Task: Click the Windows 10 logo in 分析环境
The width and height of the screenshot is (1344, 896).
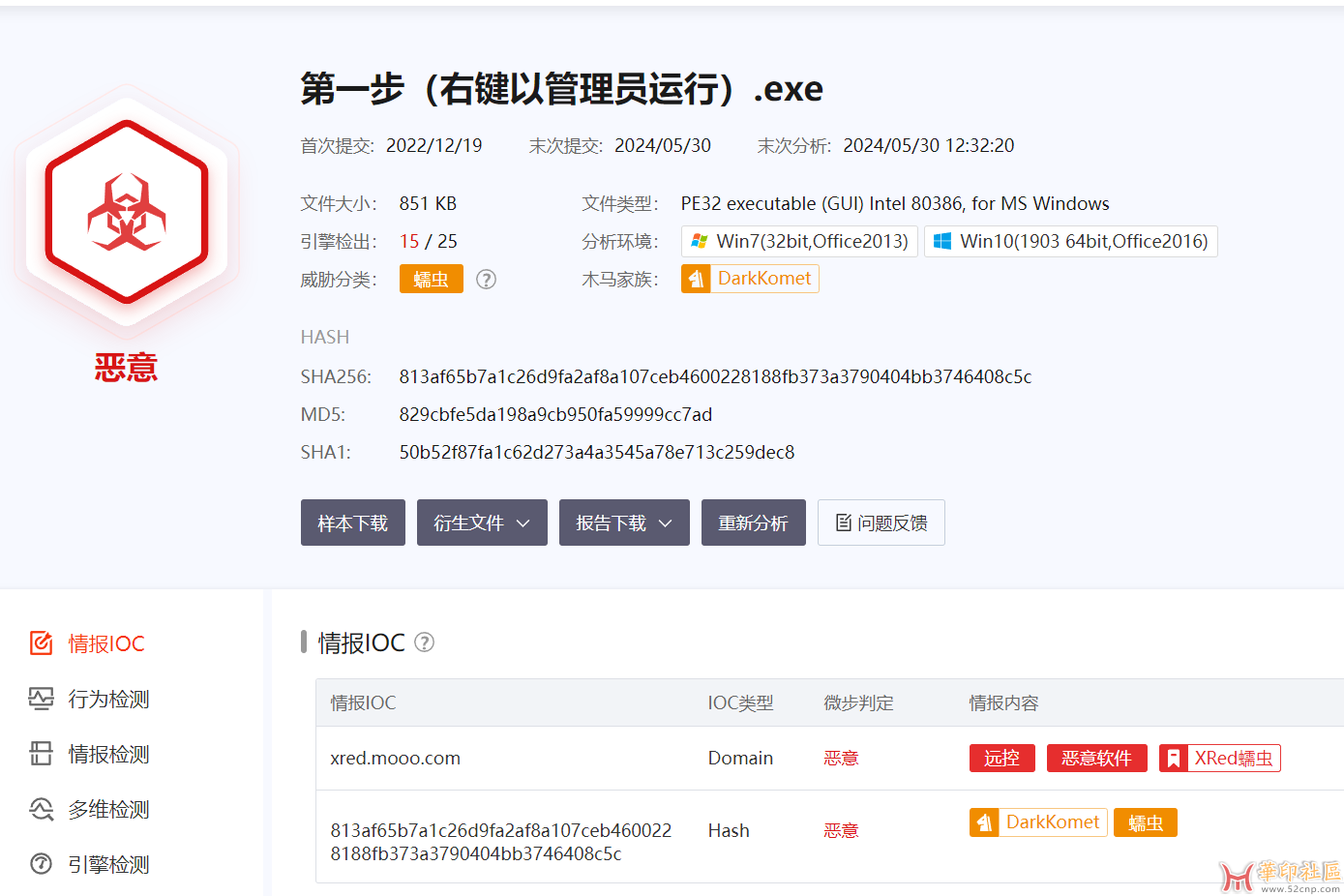Action: [x=942, y=241]
